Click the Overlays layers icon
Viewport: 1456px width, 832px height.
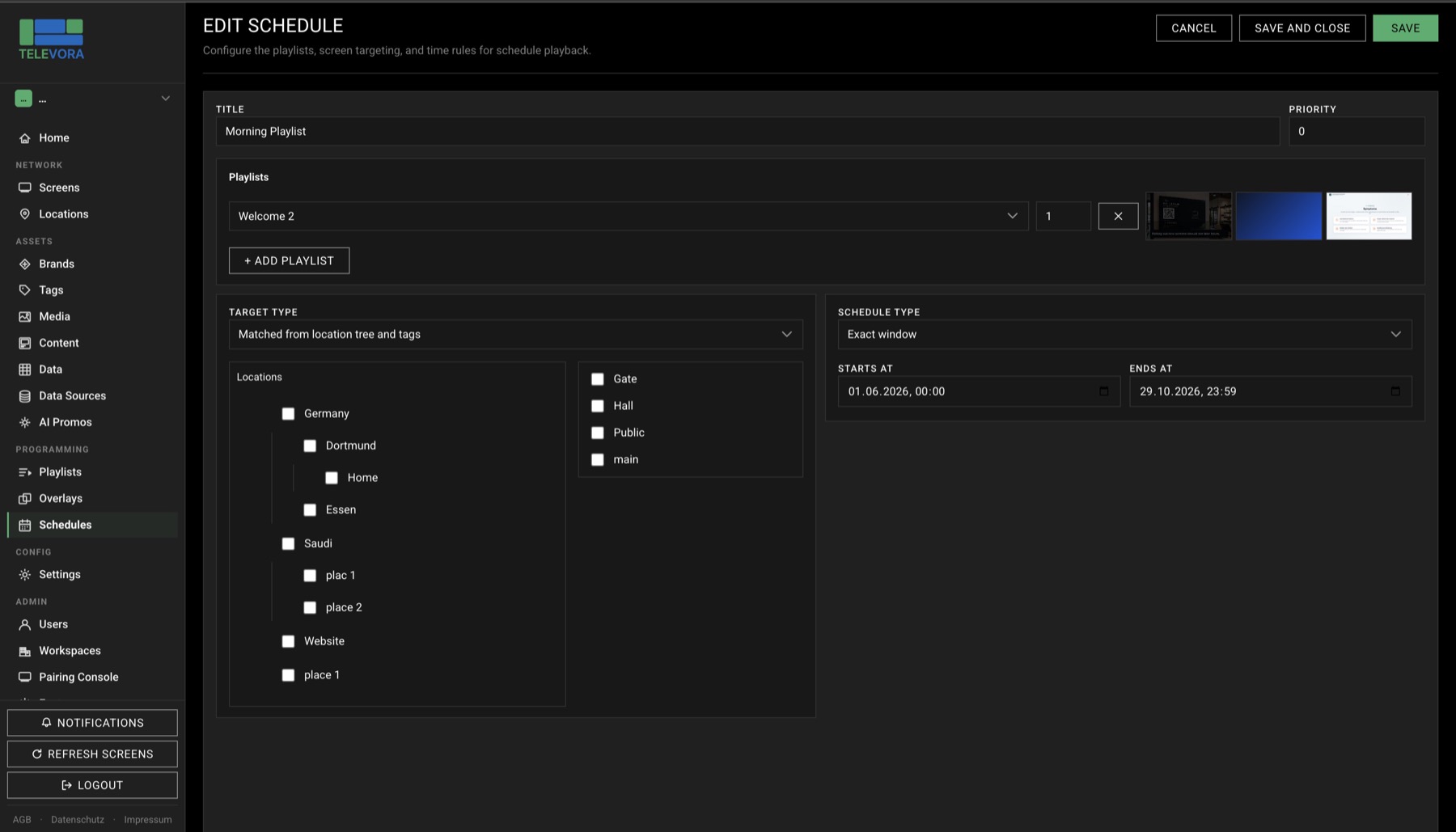(x=25, y=499)
